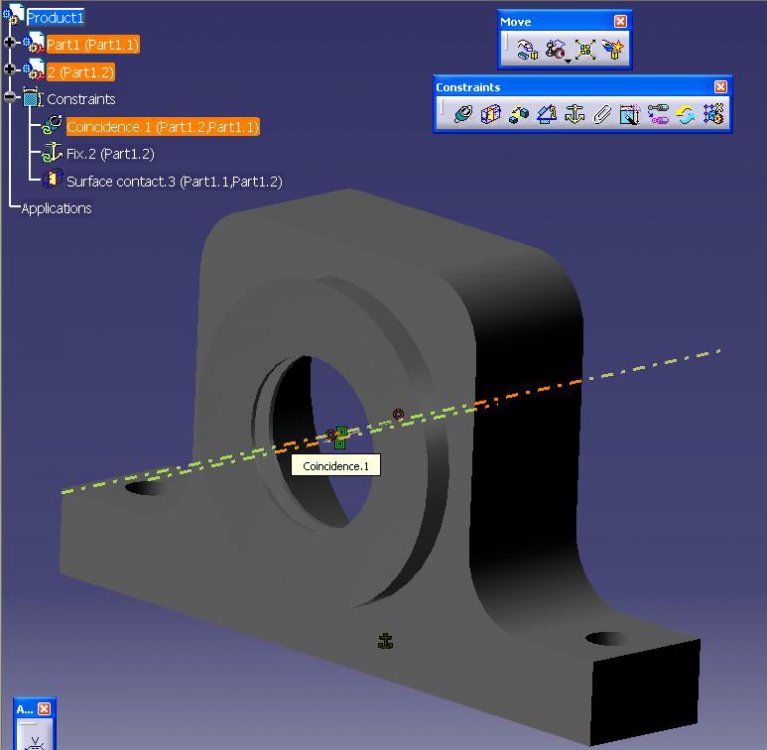Click the green coincidence symbol in viewport
The height and width of the screenshot is (750, 767).
(x=341, y=438)
